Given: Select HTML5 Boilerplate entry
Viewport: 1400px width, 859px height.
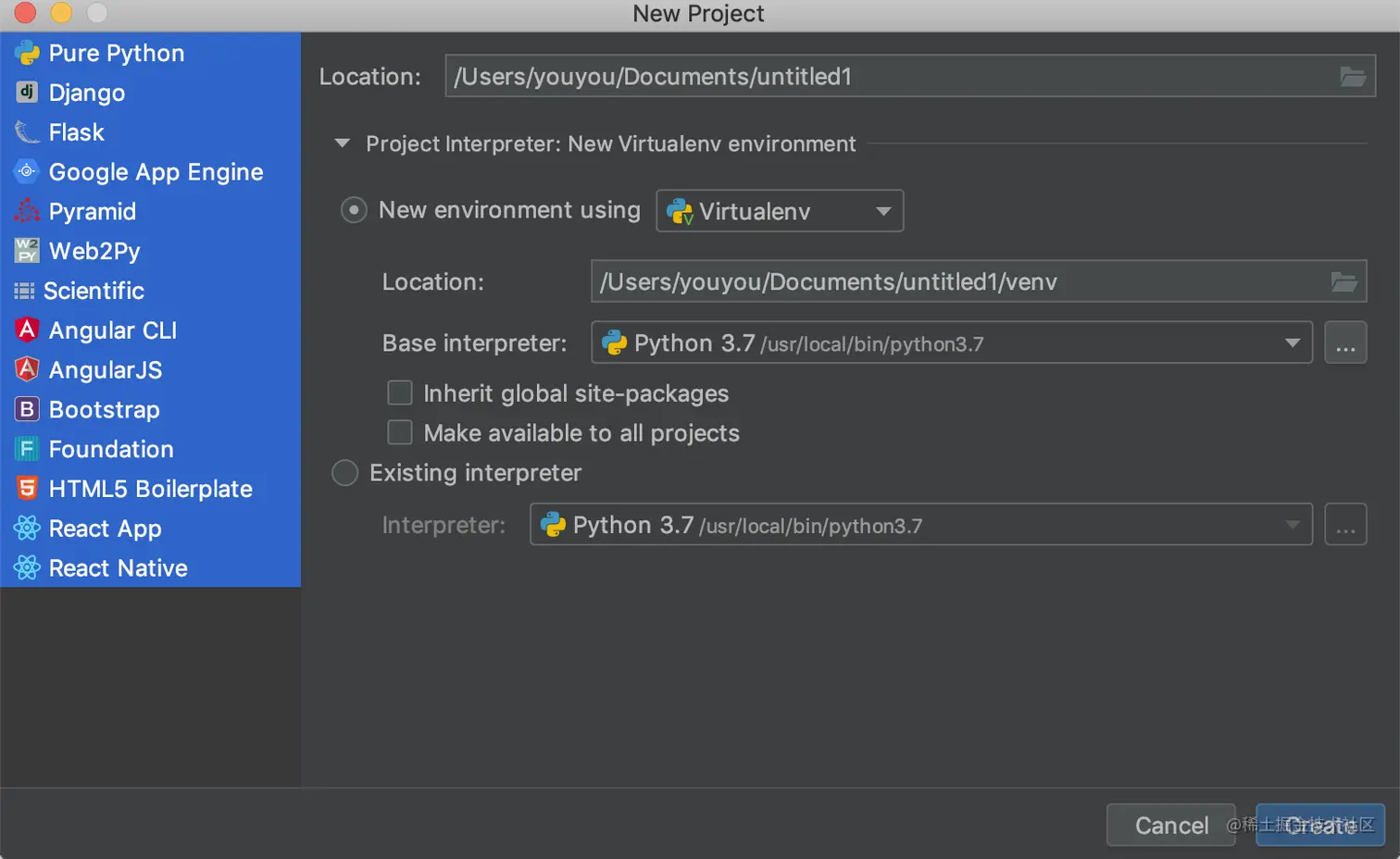Looking at the screenshot, I should pyautogui.click(x=151, y=489).
